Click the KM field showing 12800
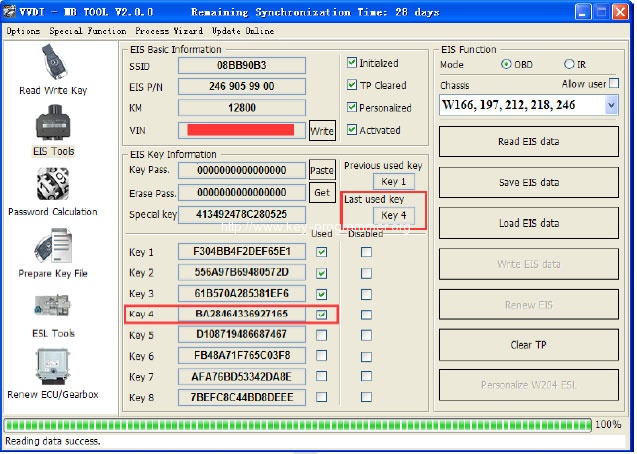This screenshot has height=454, width=637. (242, 108)
